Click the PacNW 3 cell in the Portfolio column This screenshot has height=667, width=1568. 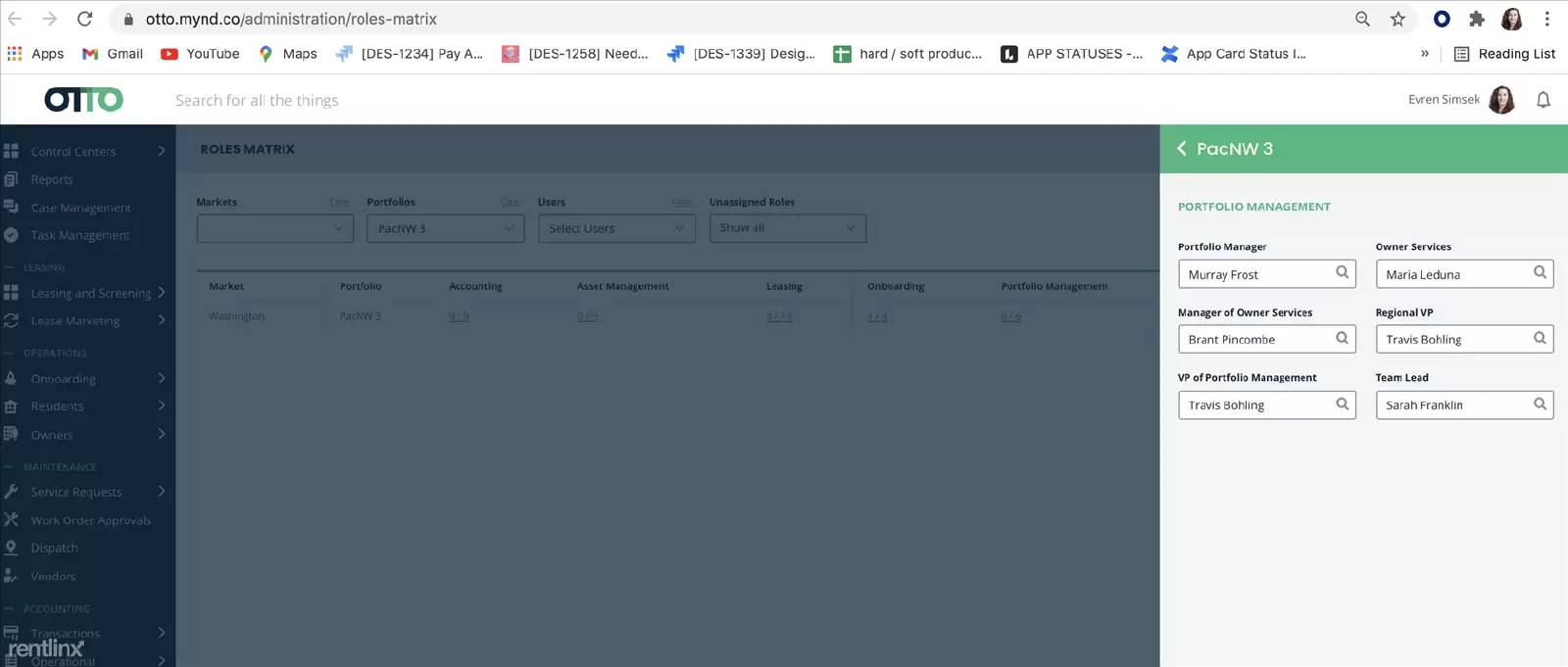360,316
